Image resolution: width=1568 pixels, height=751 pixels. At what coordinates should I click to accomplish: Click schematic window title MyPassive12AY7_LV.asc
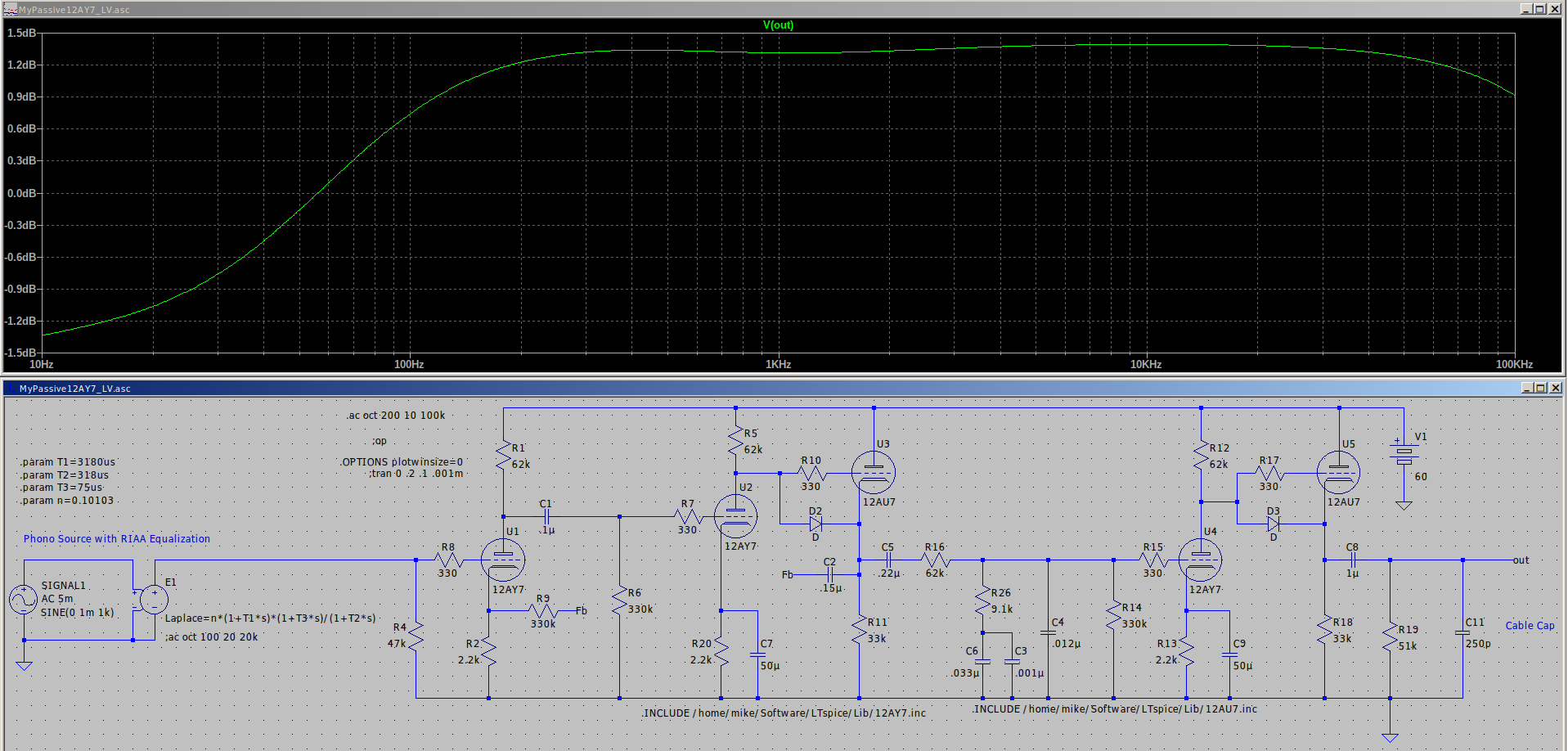pos(74,389)
